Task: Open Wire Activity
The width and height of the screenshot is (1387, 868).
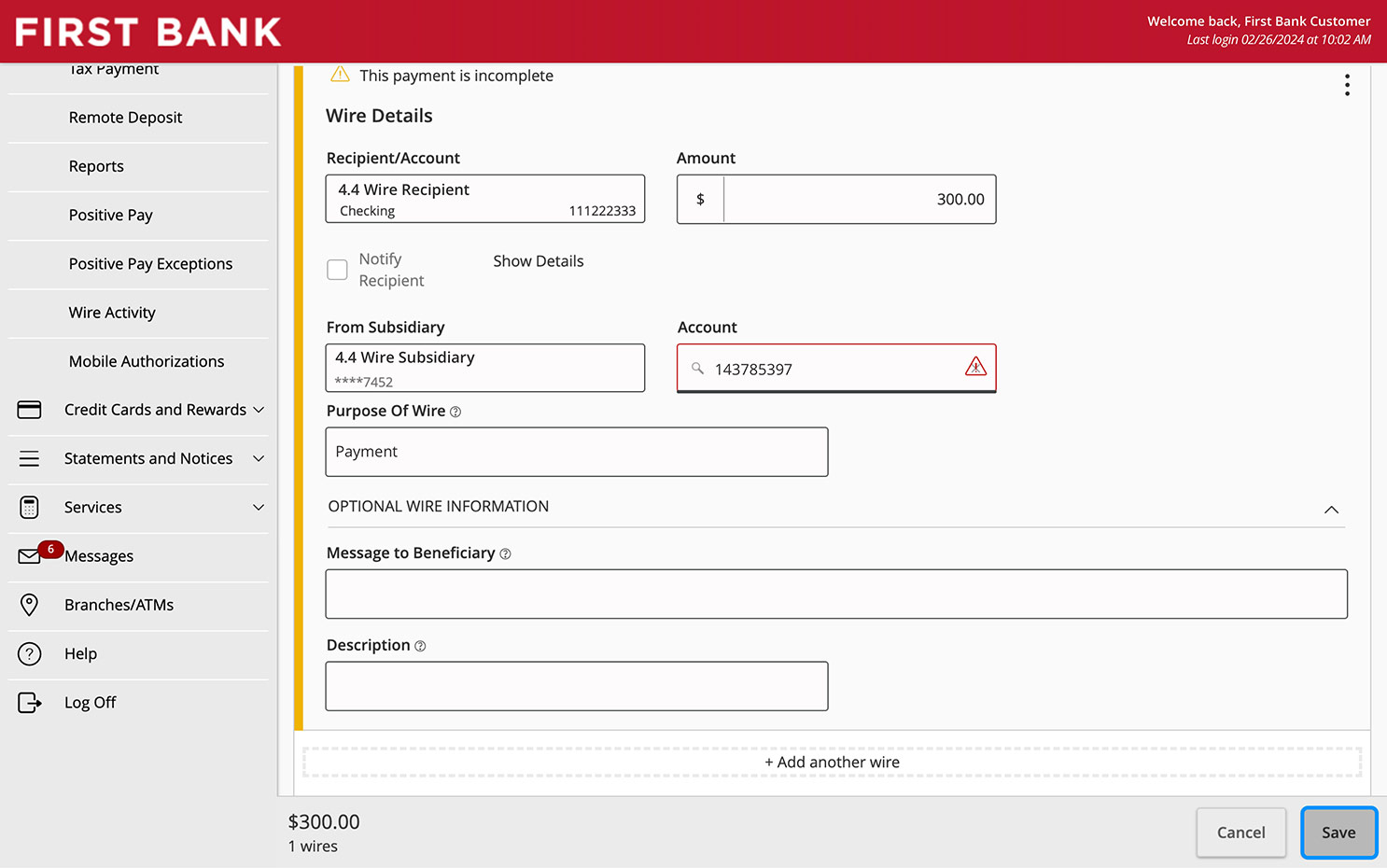Action: pos(112,313)
